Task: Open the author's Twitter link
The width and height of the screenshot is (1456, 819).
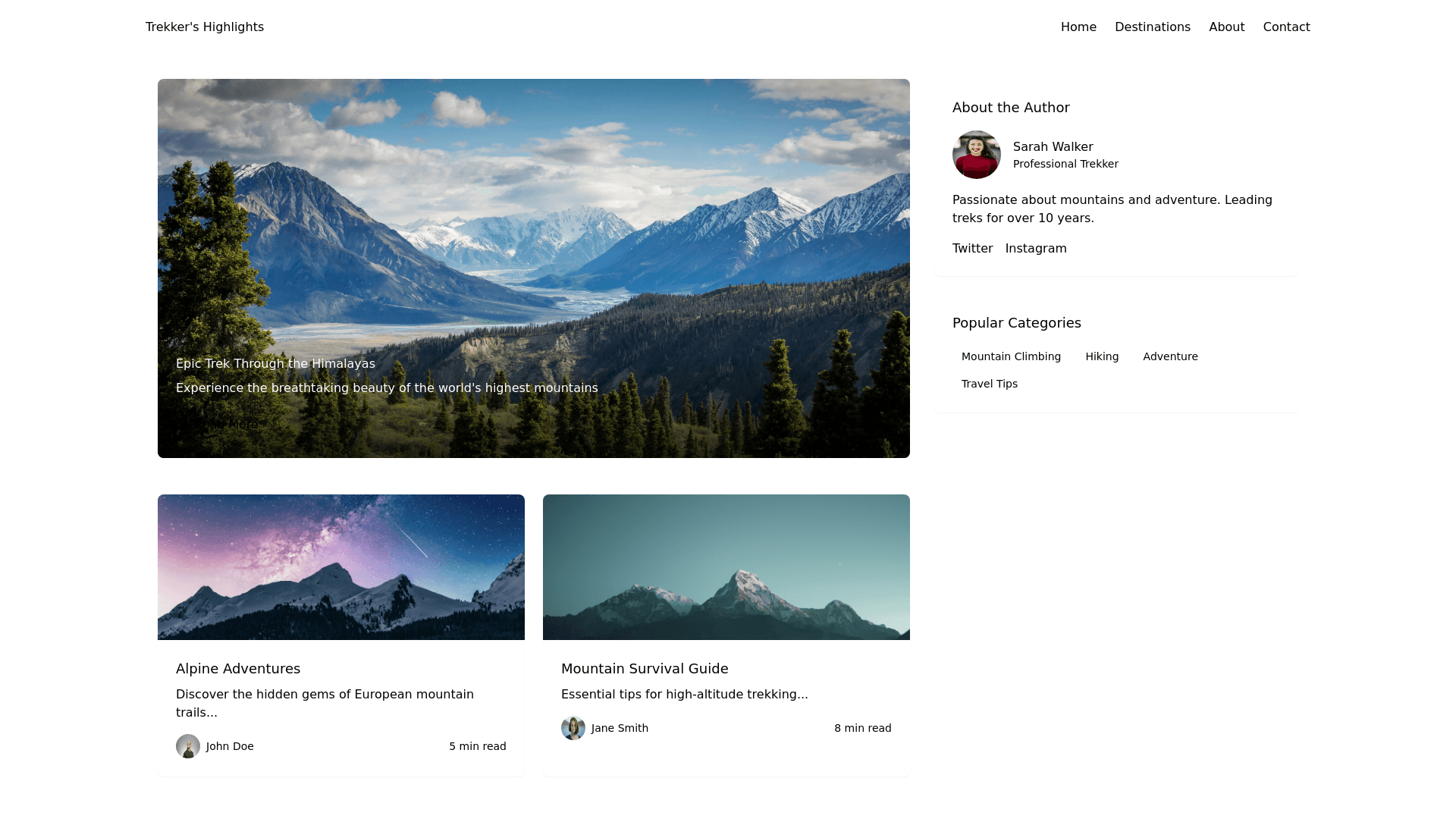Action: click(972, 249)
